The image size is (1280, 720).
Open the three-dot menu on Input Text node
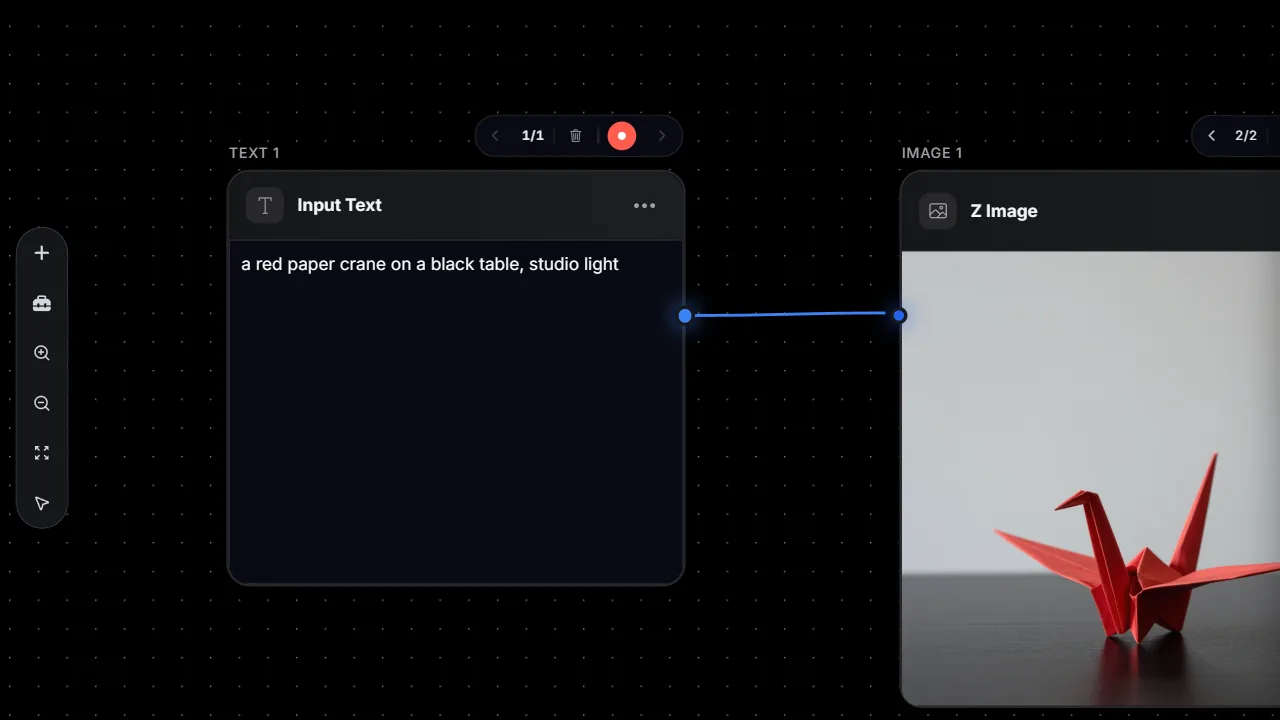pos(645,206)
